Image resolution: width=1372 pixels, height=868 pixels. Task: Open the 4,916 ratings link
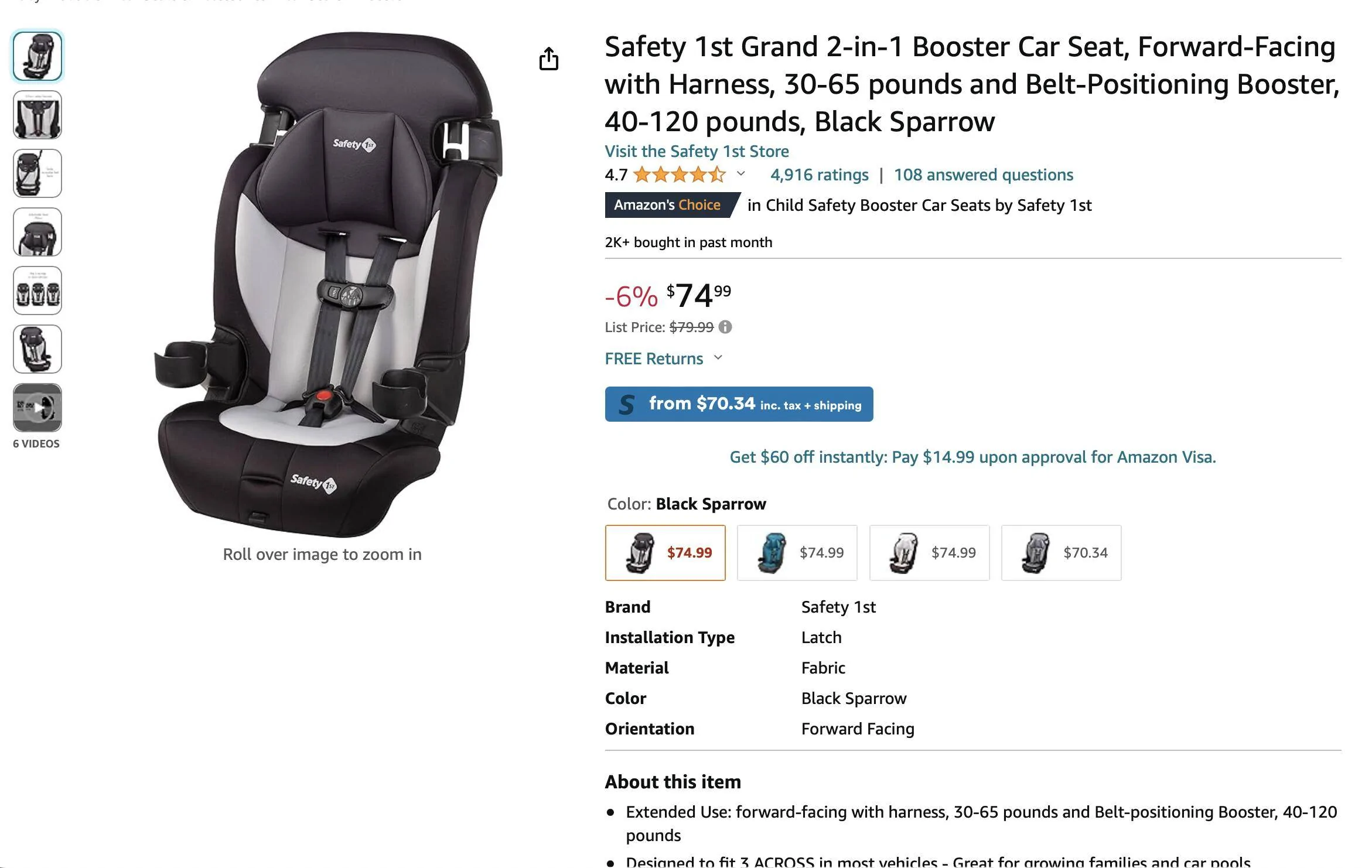point(819,175)
